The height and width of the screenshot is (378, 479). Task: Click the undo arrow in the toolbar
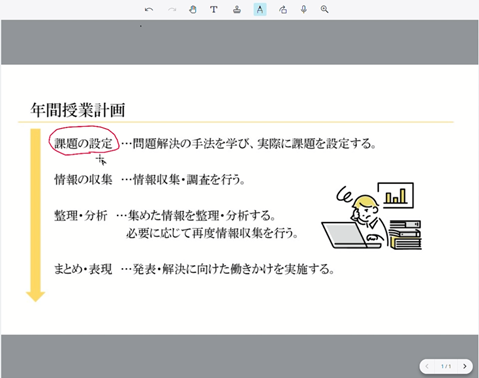(149, 10)
